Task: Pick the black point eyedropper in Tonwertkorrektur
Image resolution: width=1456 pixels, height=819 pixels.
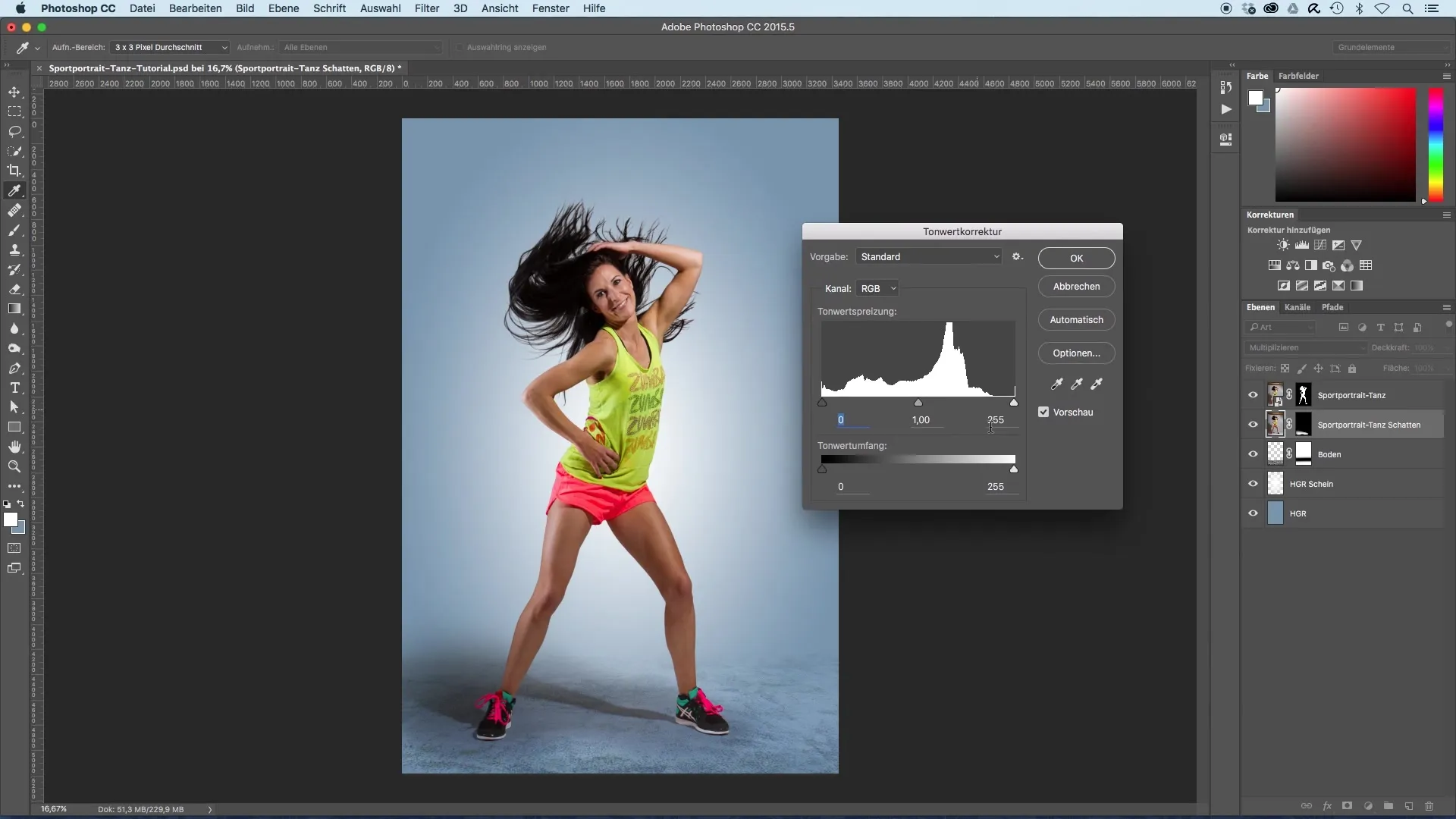Action: coord(1056,384)
